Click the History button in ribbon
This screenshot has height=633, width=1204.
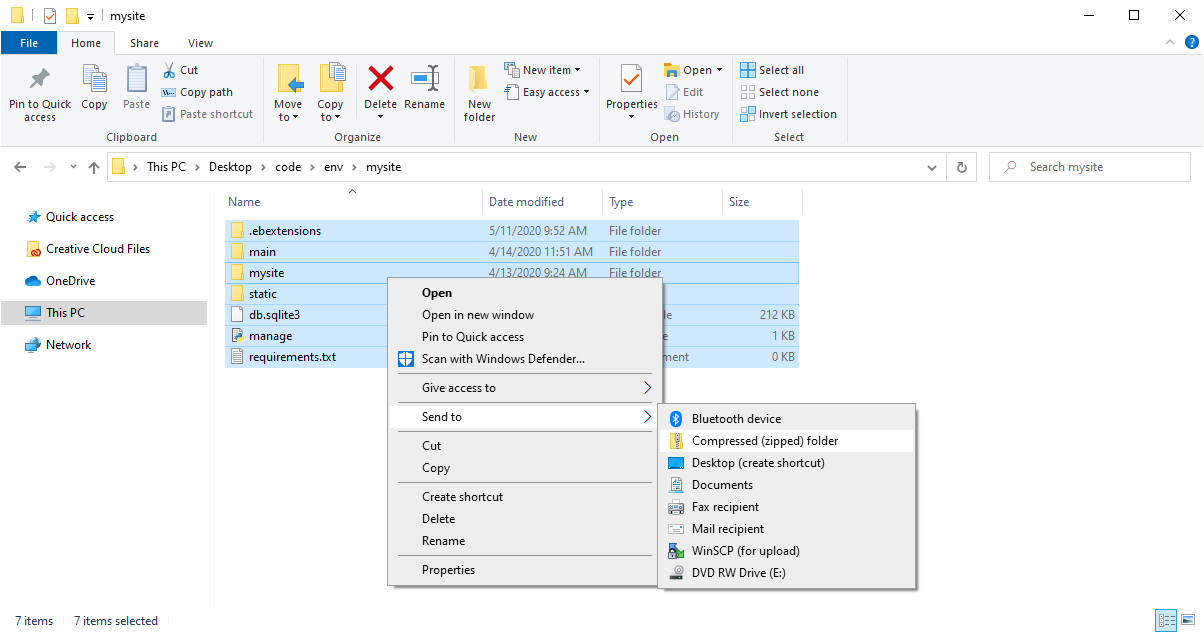click(x=692, y=114)
